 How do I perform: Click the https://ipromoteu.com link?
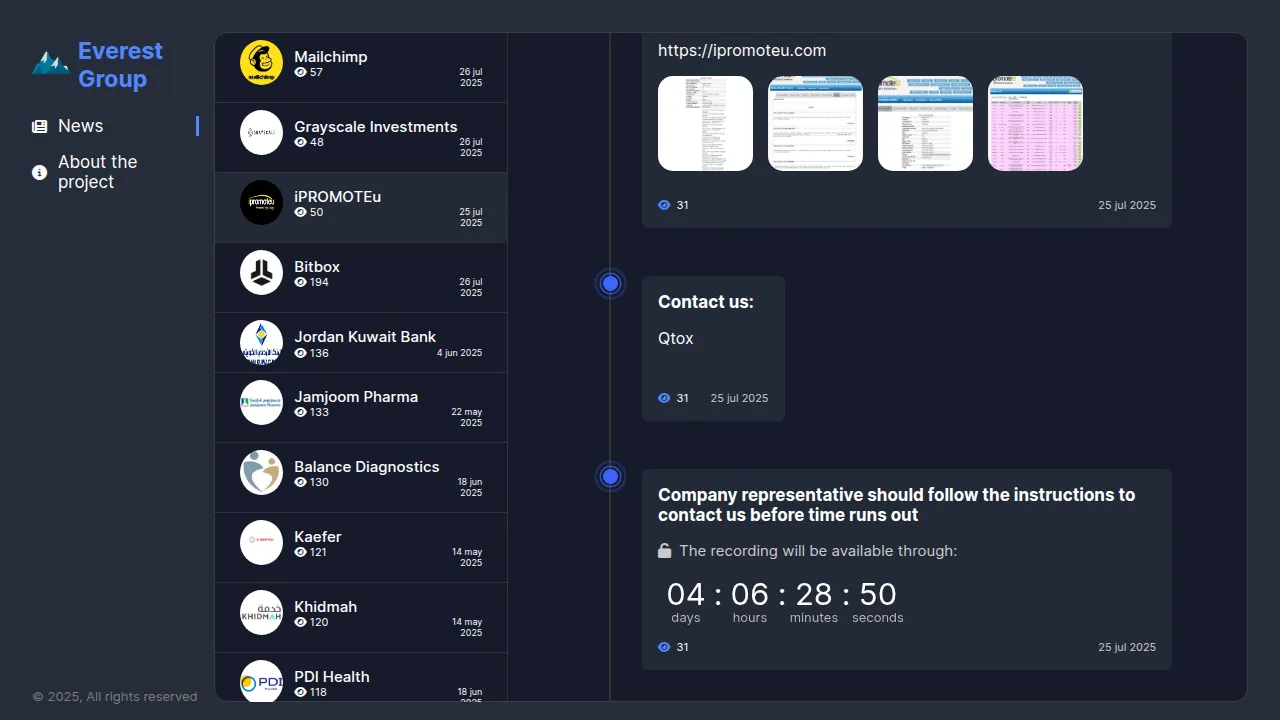tap(742, 51)
